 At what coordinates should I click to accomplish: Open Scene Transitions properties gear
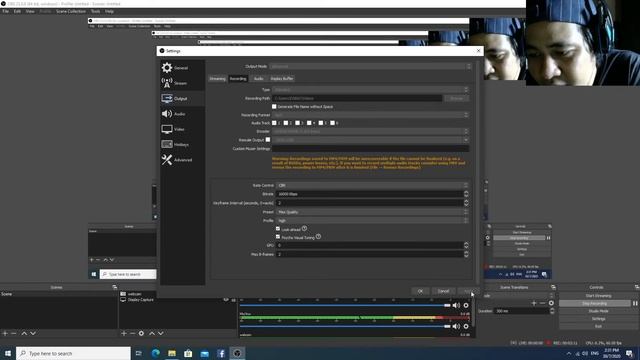tap(551, 303)
